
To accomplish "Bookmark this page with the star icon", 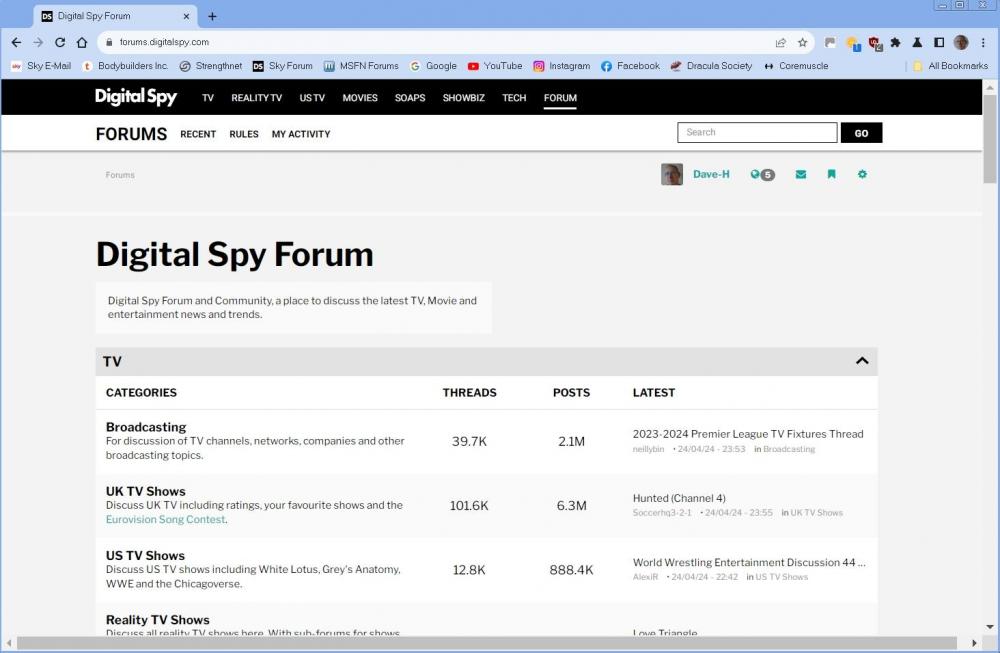I will pyautogui.click(x=802, y=42).
